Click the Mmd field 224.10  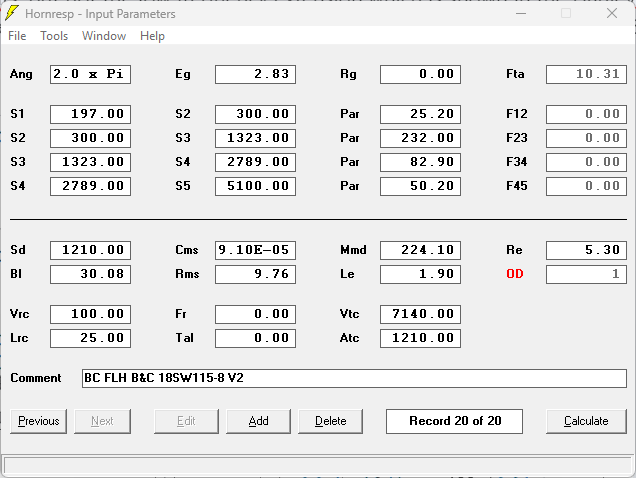pyautogui.click(x=420, y=250)
